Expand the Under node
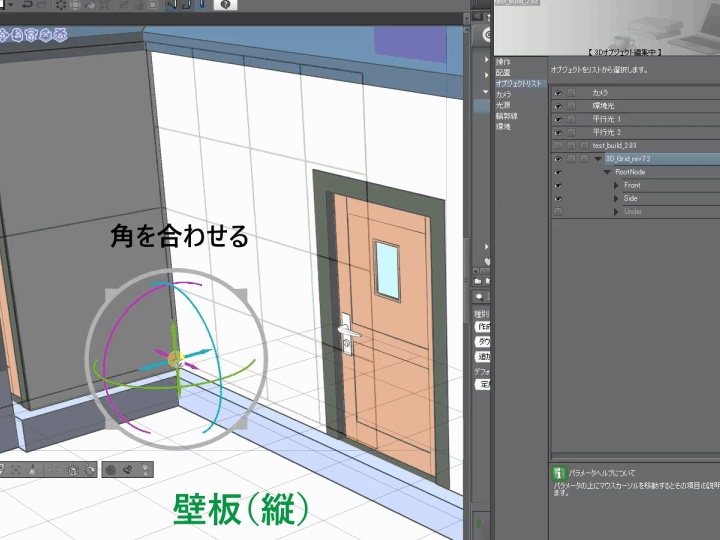720x540 pixels. [x=616, y=212]
